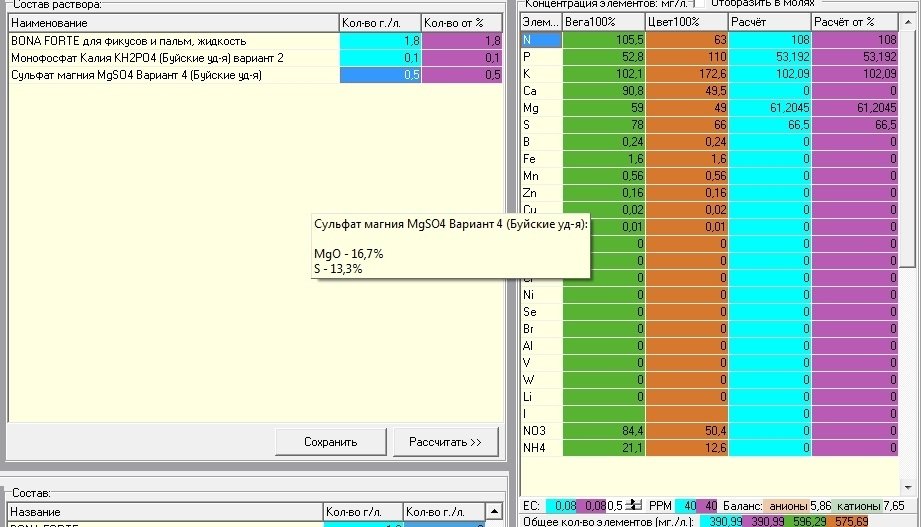Enable the Отобразить в молях checkbox

pos(700,4)
